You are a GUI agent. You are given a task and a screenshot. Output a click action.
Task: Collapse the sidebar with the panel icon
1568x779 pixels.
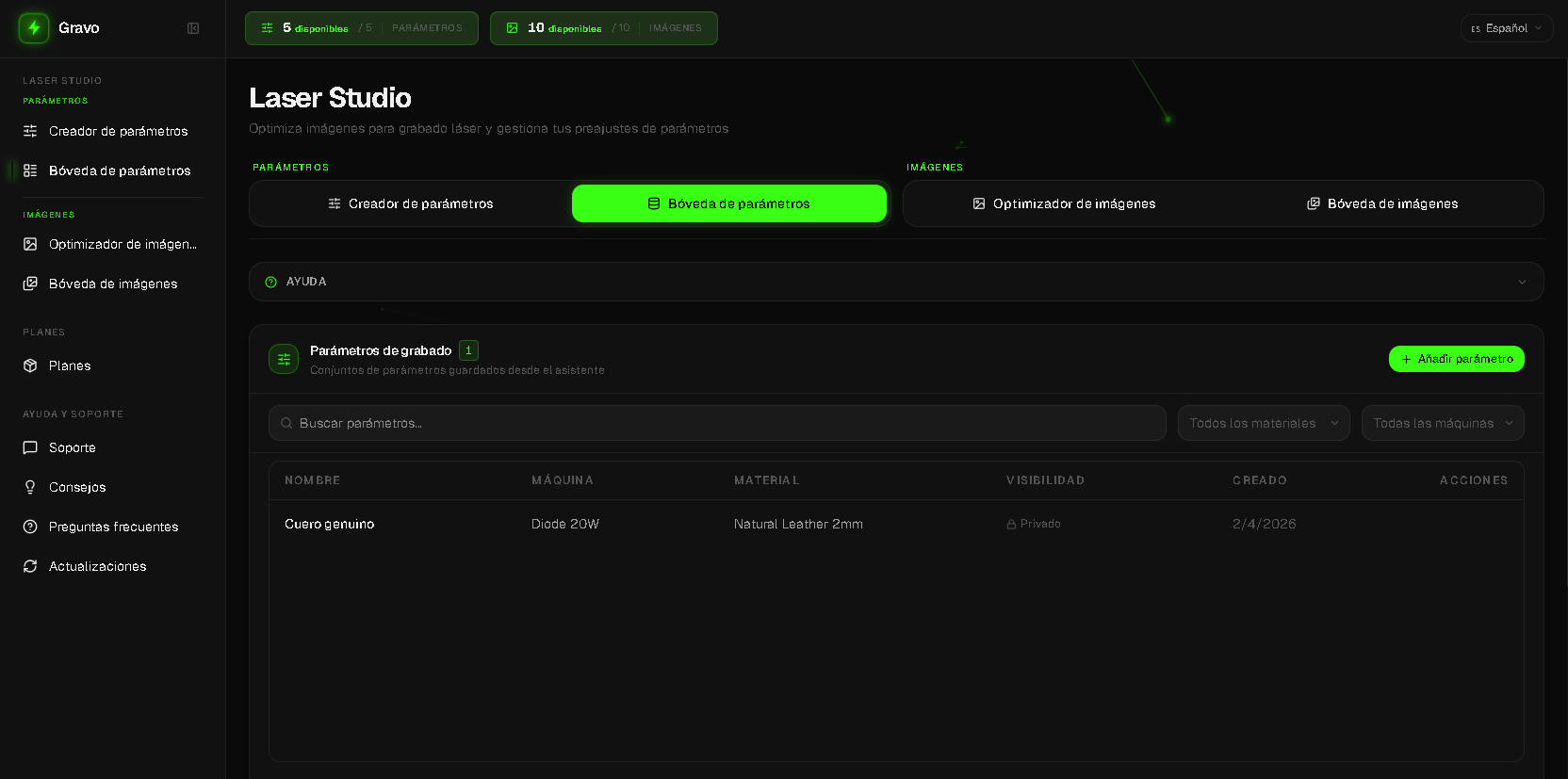[193, 28]
